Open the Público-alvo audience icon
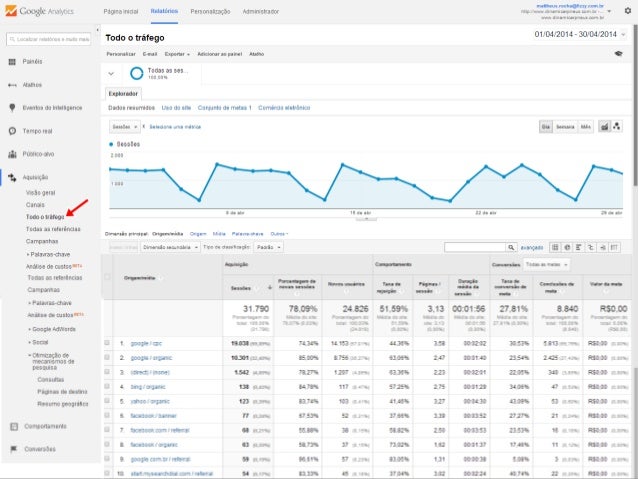Image resolution: width=638 pixels, height=479 pixels. 12,154
